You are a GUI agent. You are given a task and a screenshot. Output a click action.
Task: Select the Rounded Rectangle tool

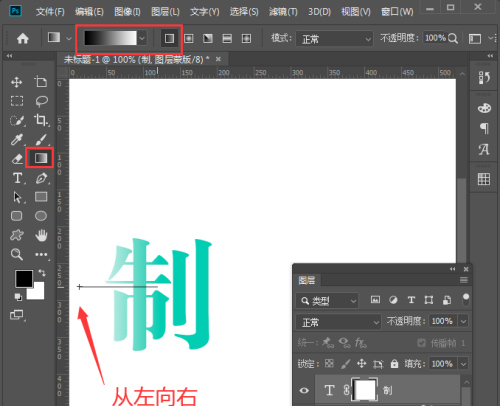coord(17,216)
